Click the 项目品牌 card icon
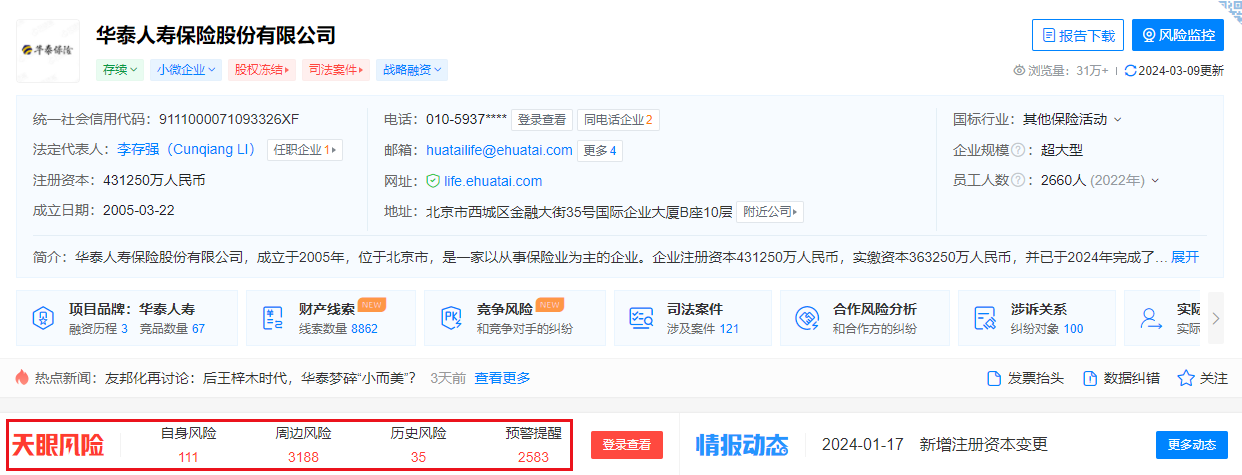Viewport: 1242px width, 475px height. pos(42,318)
